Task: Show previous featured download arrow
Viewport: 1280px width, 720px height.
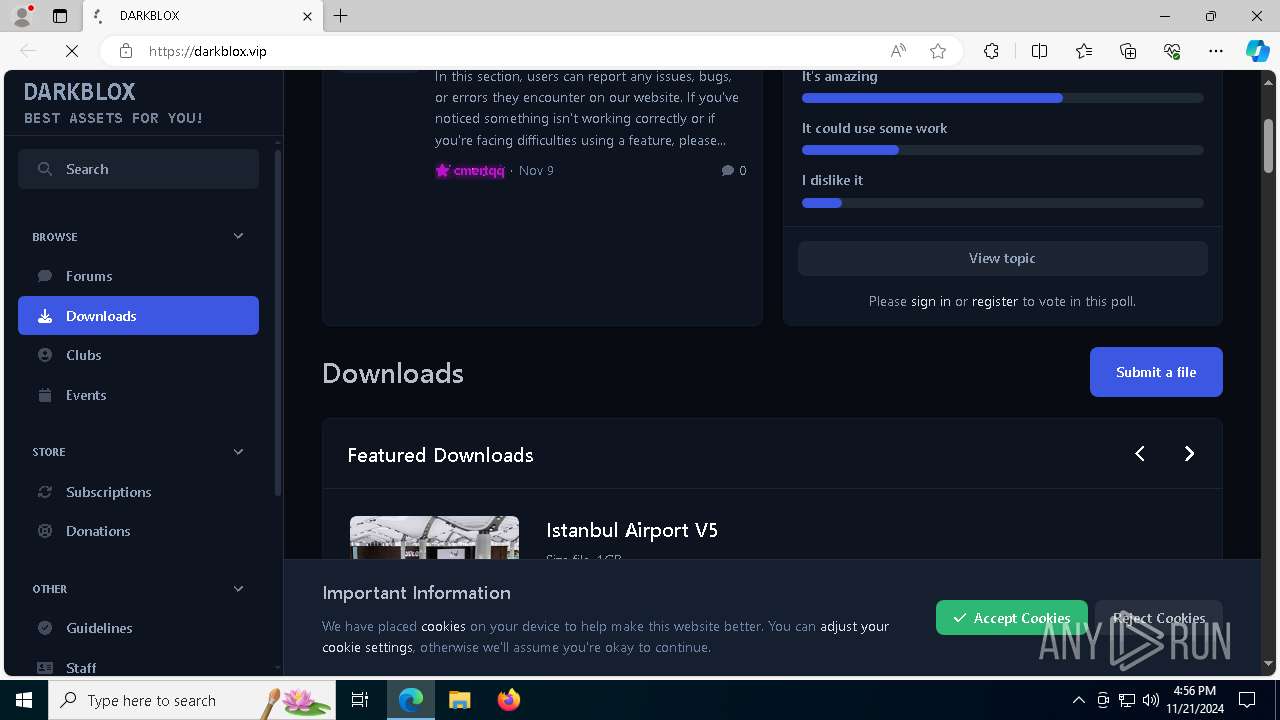Action: (x=1140, y=454)
